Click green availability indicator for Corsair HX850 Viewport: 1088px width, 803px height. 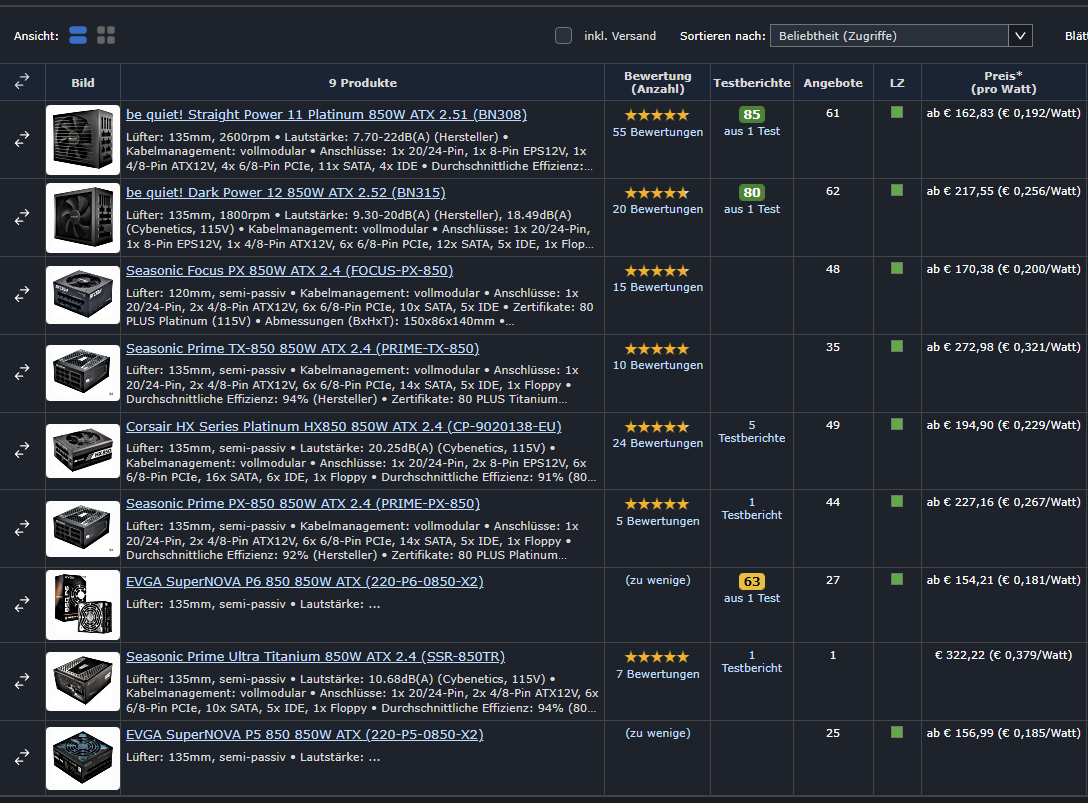coord(897,424)
